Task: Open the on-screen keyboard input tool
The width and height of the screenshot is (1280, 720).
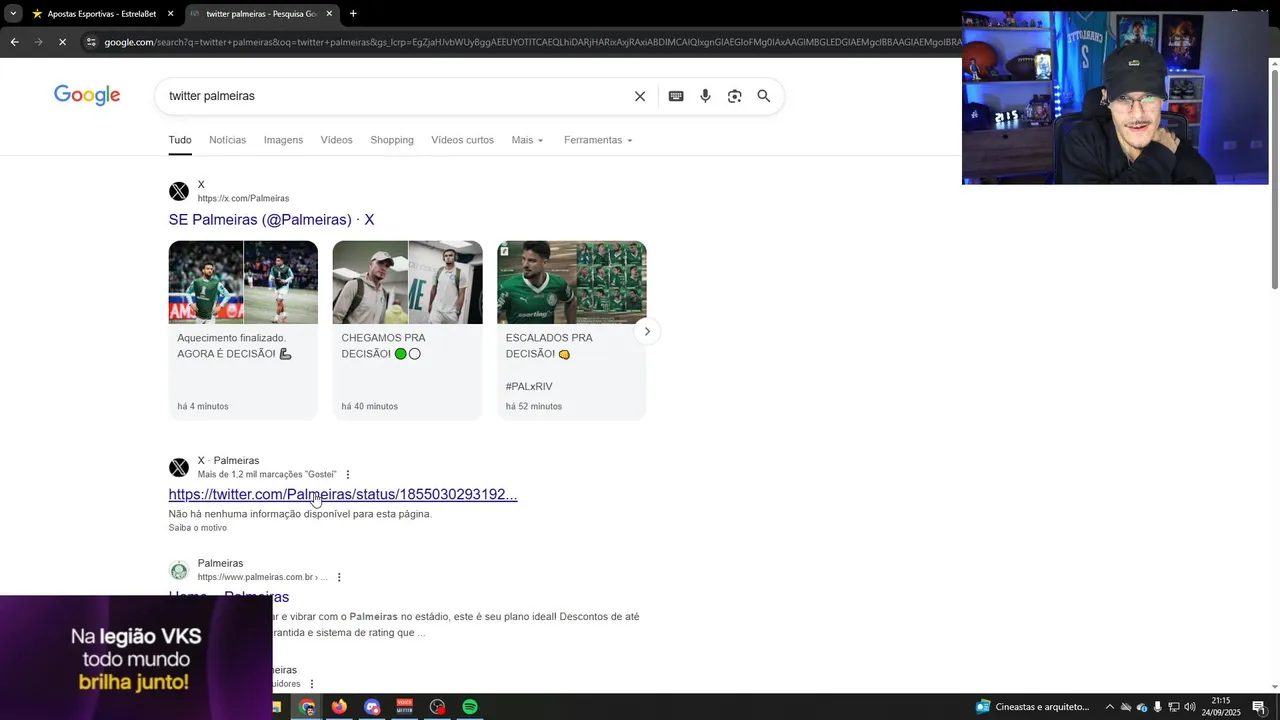Action: tap(676, 96)
